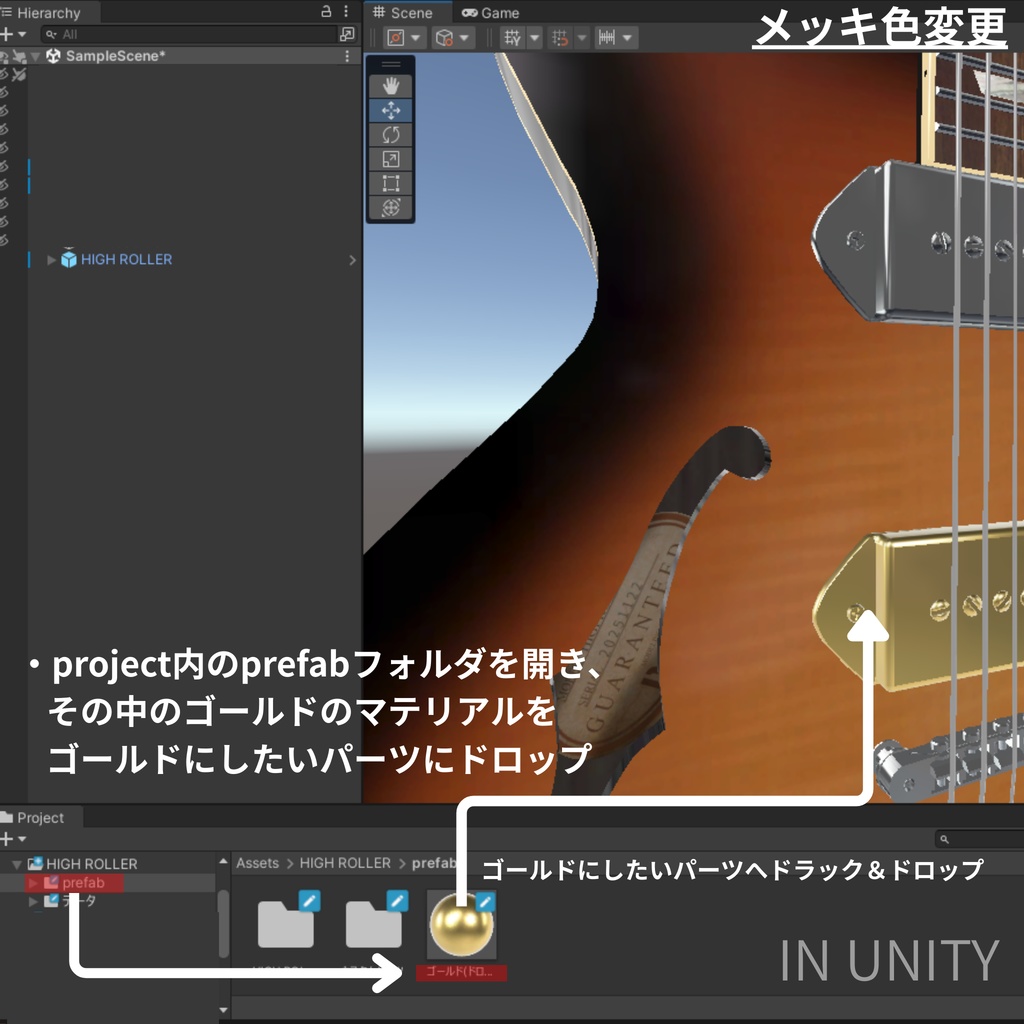The height and width of the screenshot is (1024, 1024).
Task: Click the HIGH ROLLER prefab cube icon
Action: click(69, 259)
